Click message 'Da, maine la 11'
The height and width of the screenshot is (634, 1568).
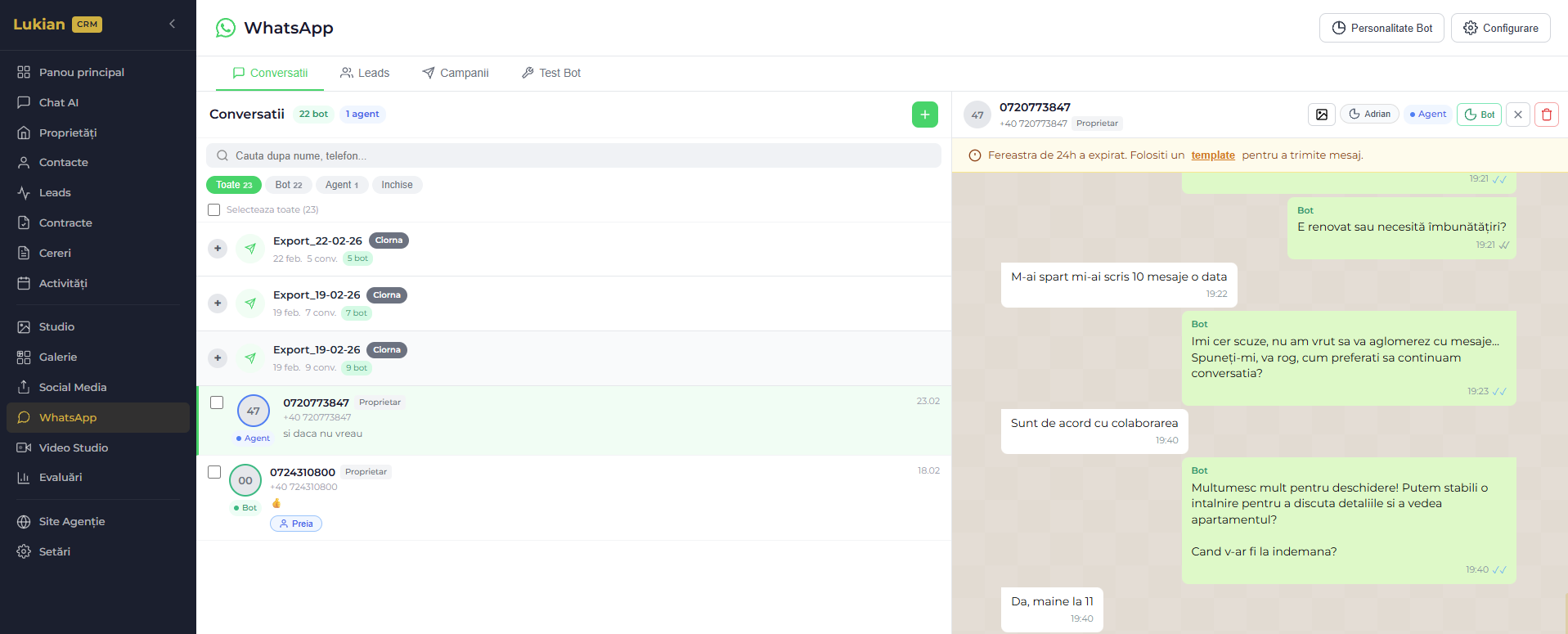1052,609
